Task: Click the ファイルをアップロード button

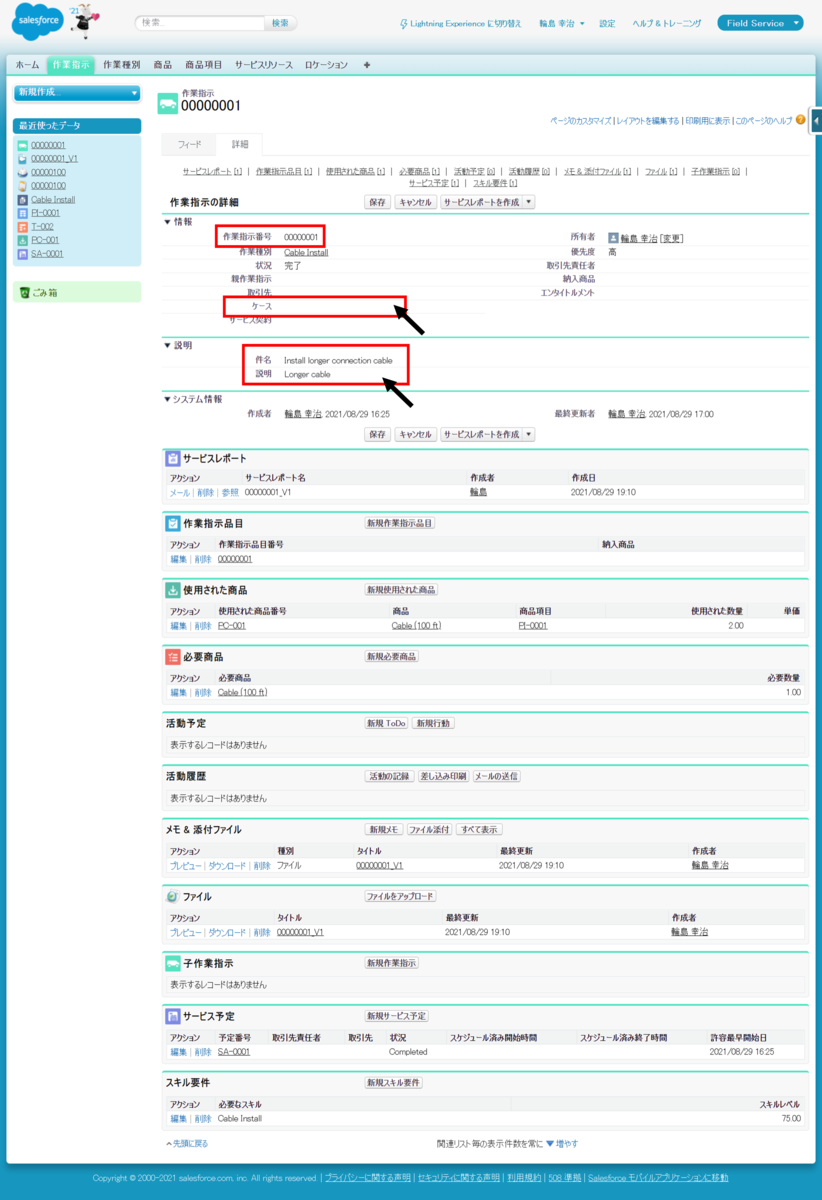Action: pos(400,896)
